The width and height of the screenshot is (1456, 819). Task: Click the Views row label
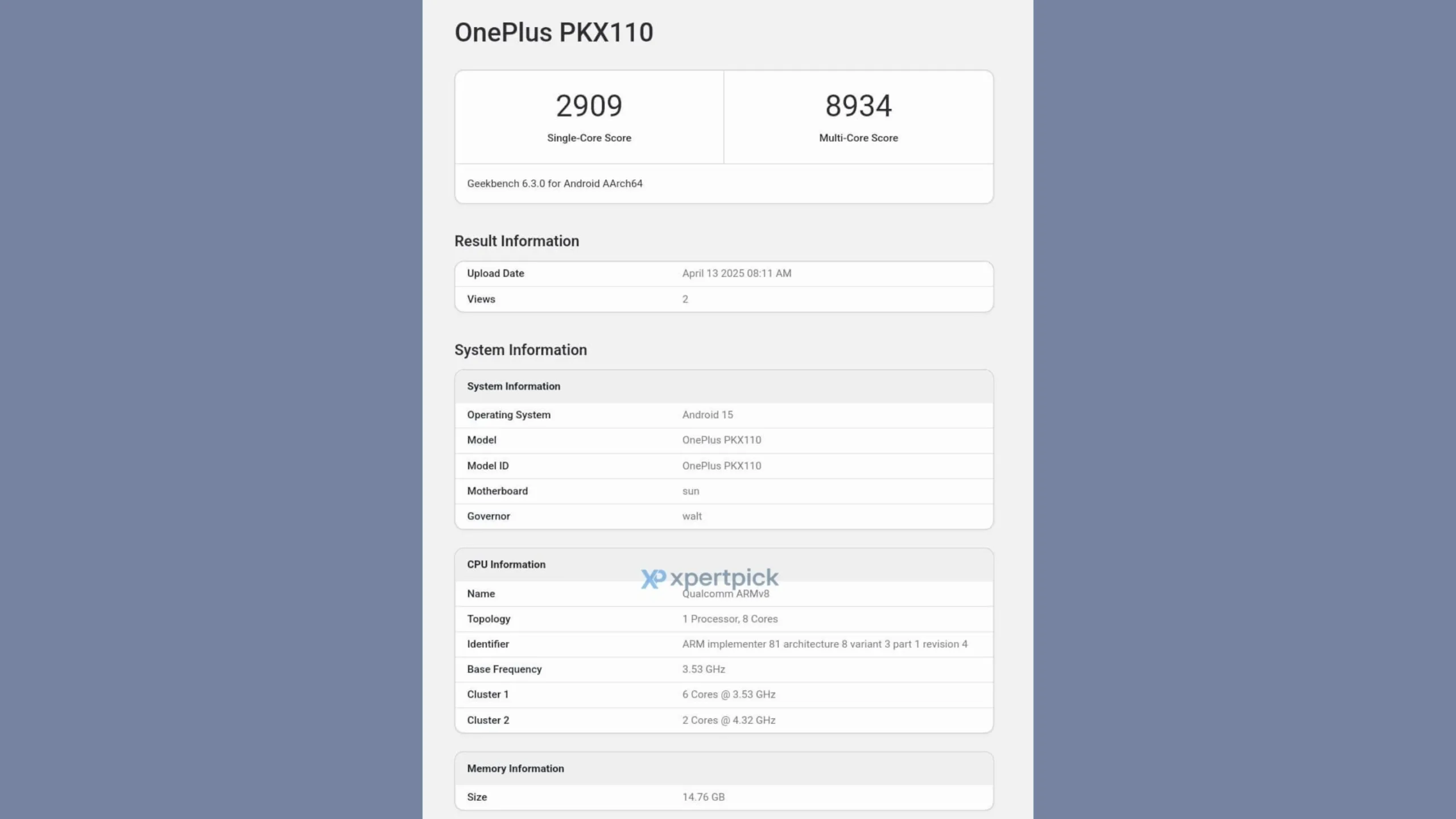pos(481,299)
